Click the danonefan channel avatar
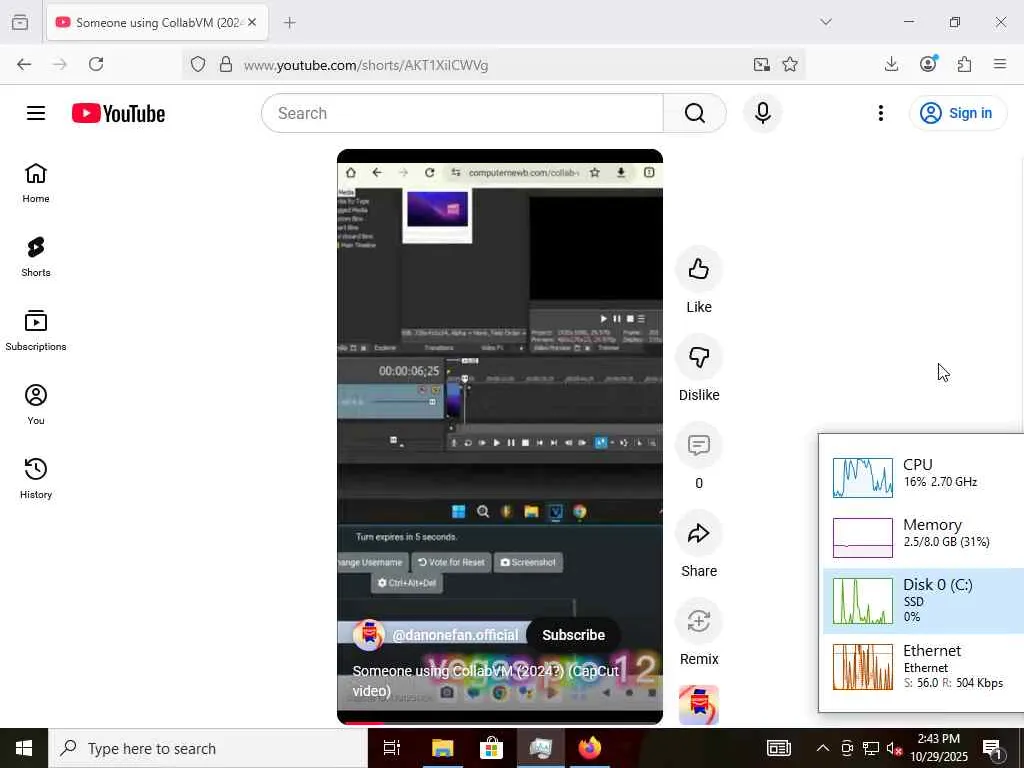 click(x=368, y=635)
